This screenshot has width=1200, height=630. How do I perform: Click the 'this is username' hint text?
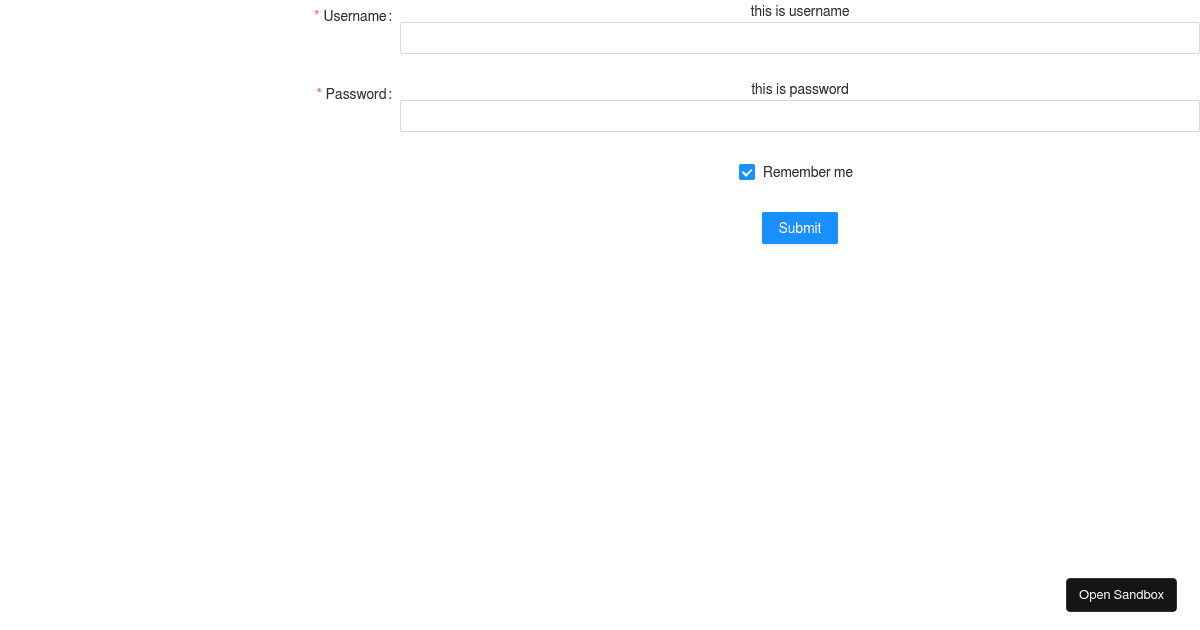pos(800,11)
